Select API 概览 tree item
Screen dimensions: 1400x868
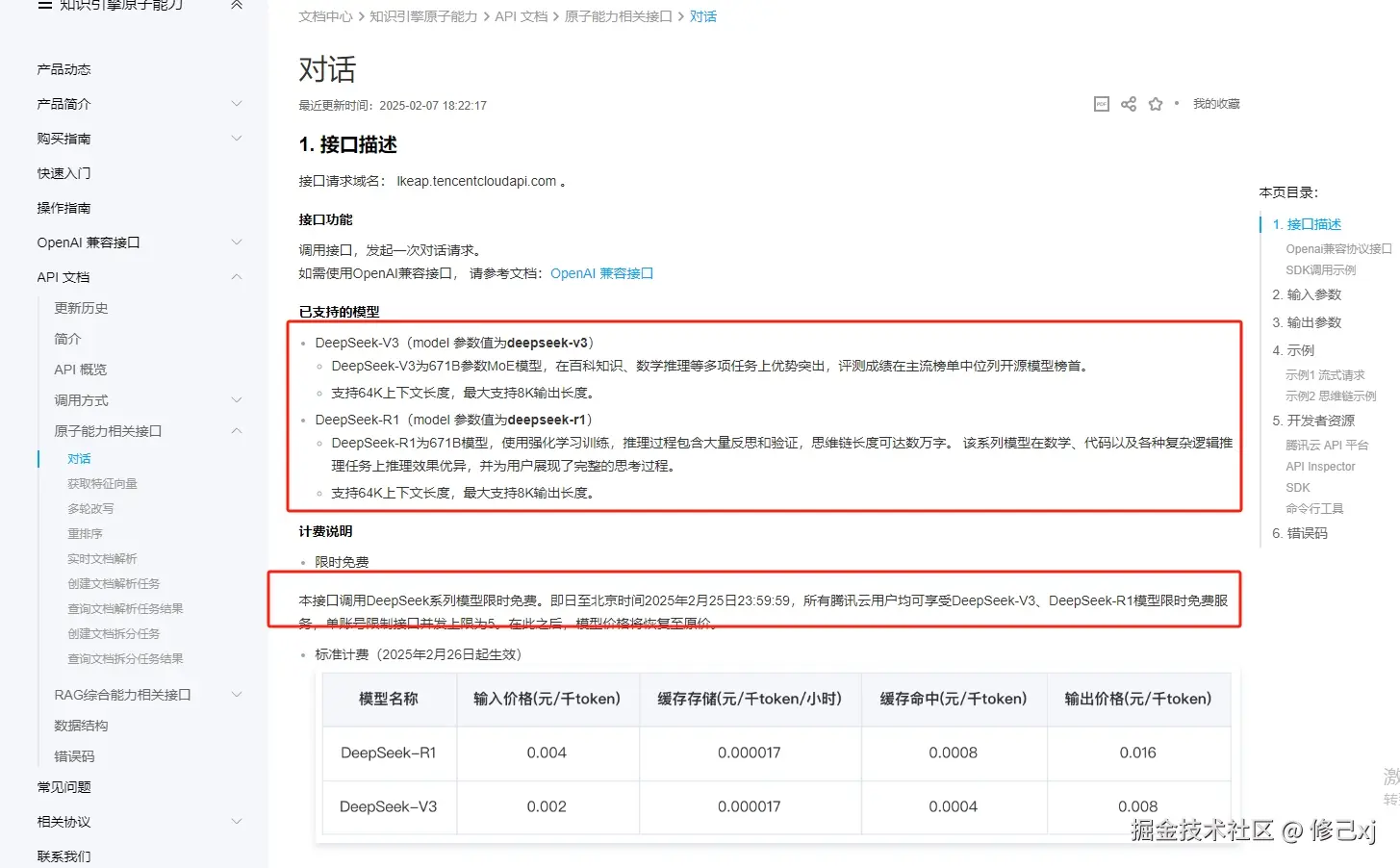click(80, 370)
